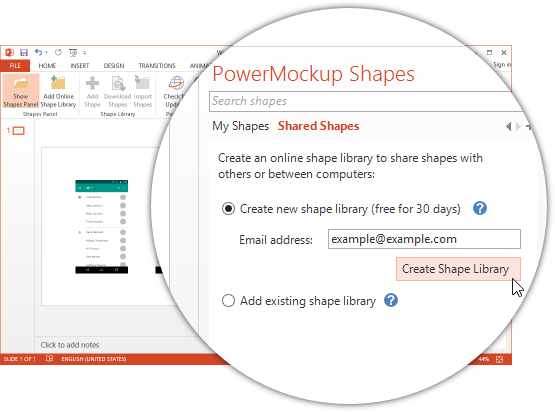The width and height of the screenshot is (555, 412).
Task: Open the FILE ribbon tab
Action: [x=15, y=65]
